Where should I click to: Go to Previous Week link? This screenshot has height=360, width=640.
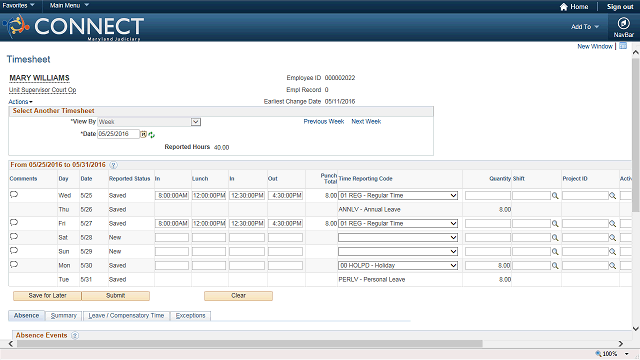pos(324,122)
